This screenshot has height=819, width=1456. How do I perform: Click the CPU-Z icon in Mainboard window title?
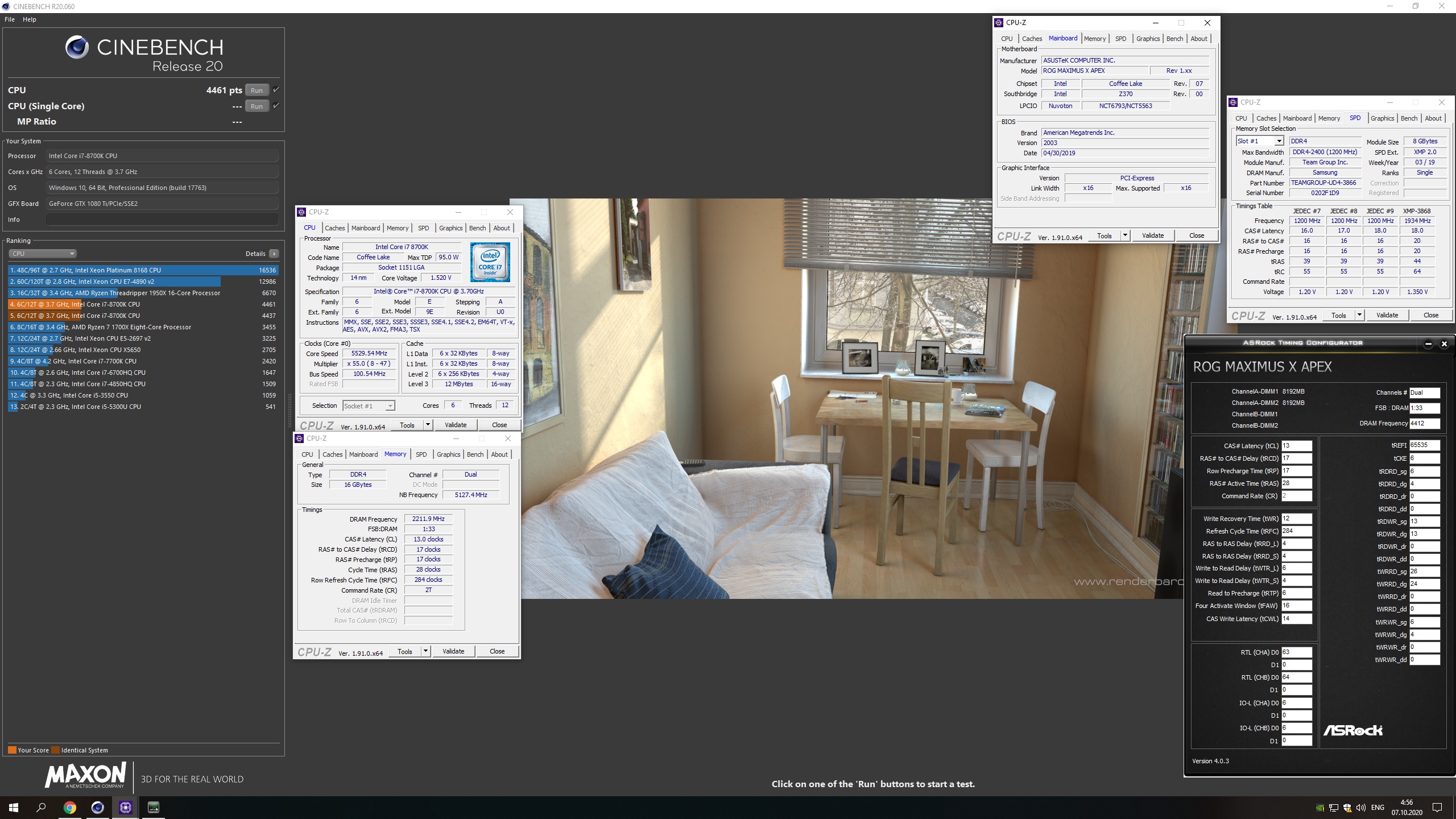(999, 23)
